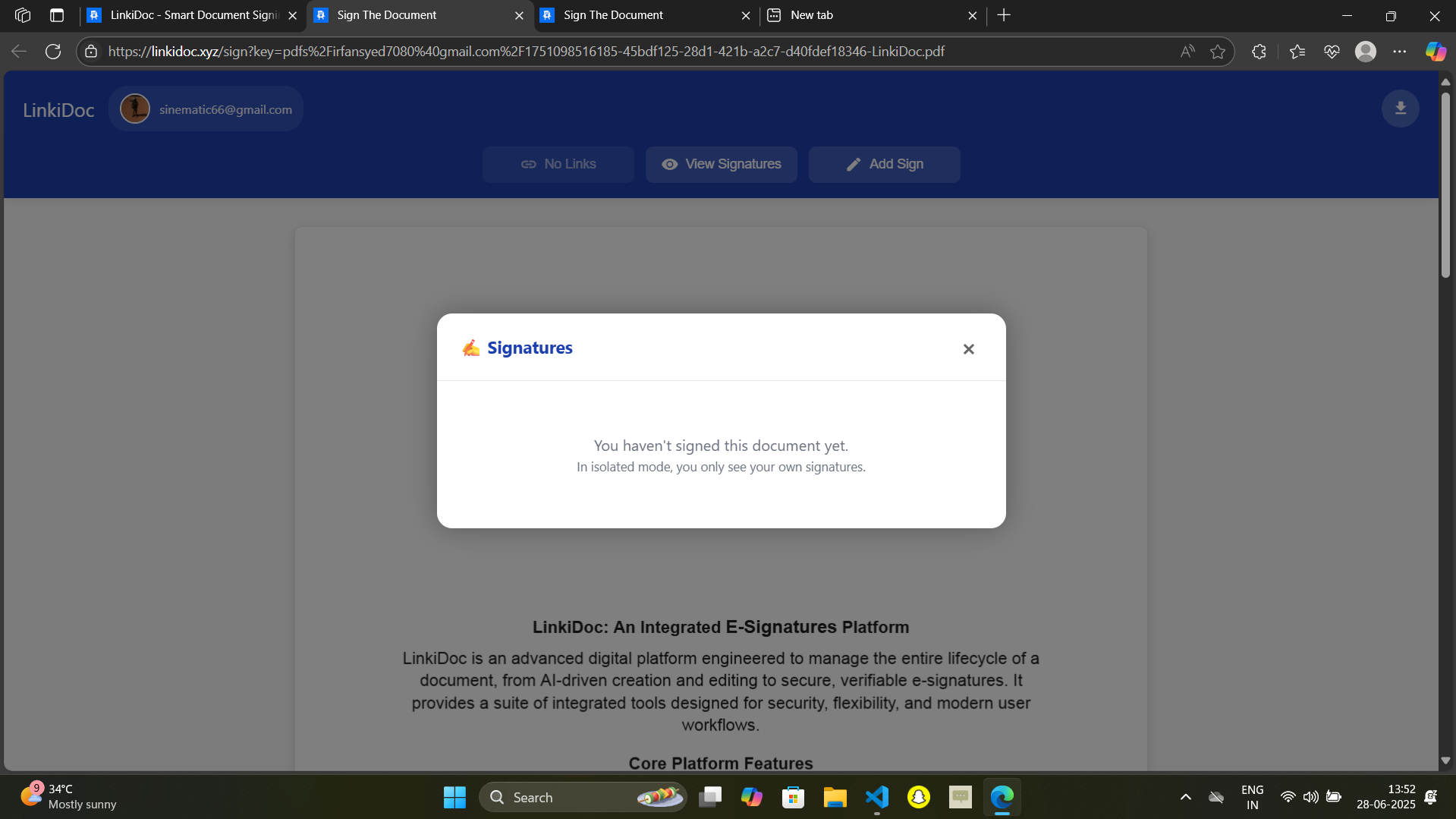The height and width of the screenshot is (819, 1456).
Task: Switch to LinkiDoc - Smart Document Signing tab
Action: pyautogui.click(x=192, y=15)
